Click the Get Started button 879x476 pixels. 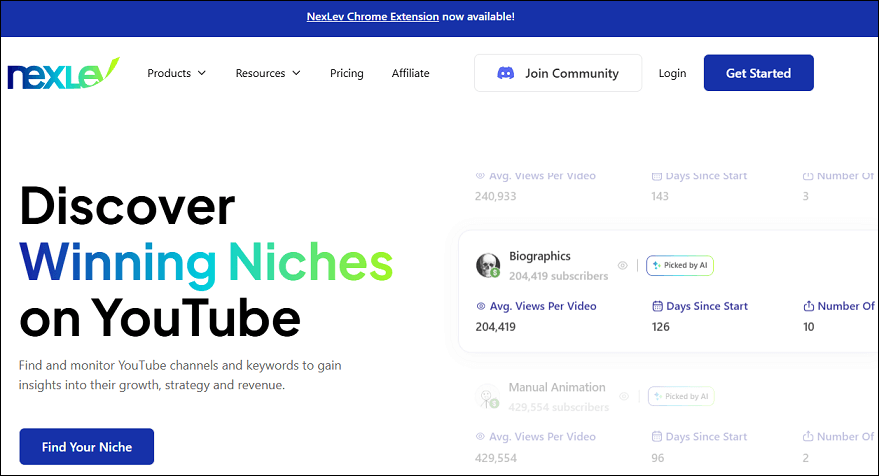(758, 73)
